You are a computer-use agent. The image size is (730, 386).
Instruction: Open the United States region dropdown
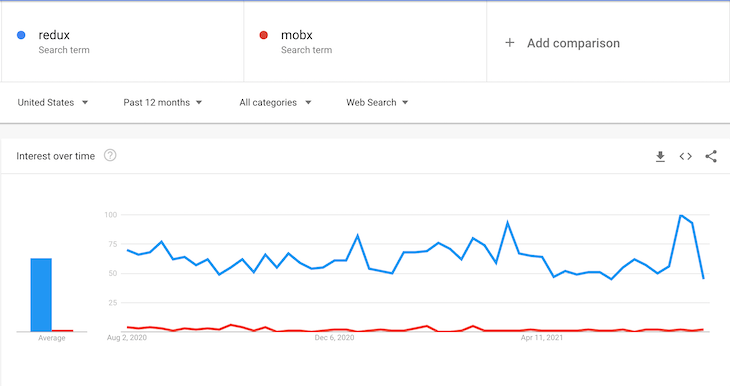click(x=53, y=102)
